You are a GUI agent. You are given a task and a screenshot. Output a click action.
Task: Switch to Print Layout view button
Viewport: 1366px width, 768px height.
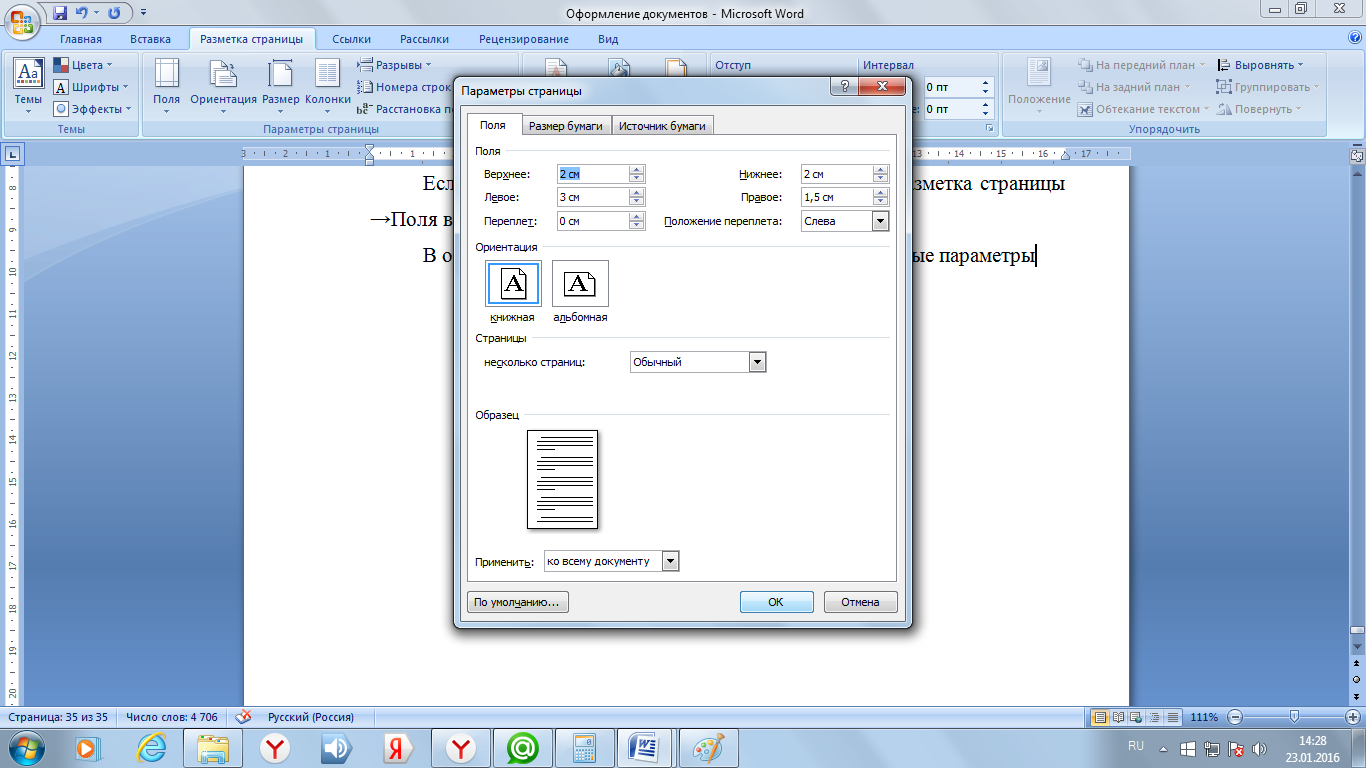tap(1100, 717)
